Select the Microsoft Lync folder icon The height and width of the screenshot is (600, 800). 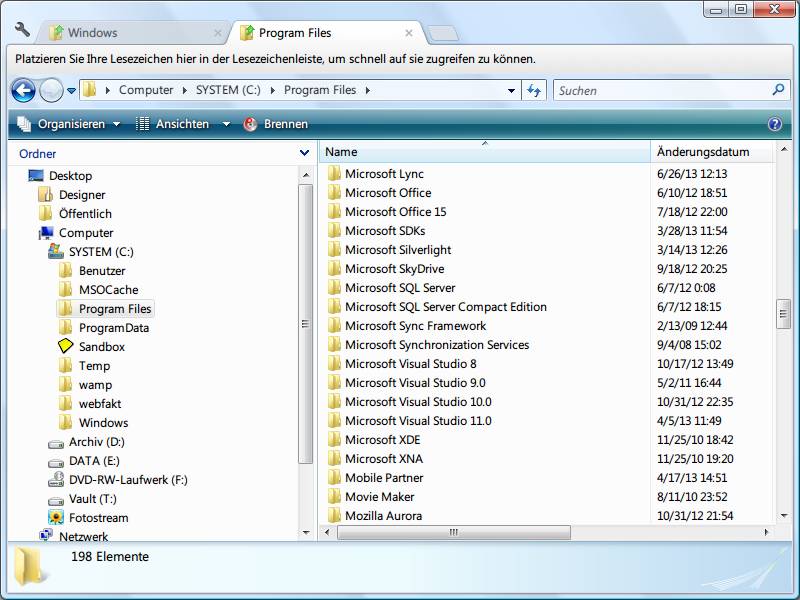coord(334,173)
